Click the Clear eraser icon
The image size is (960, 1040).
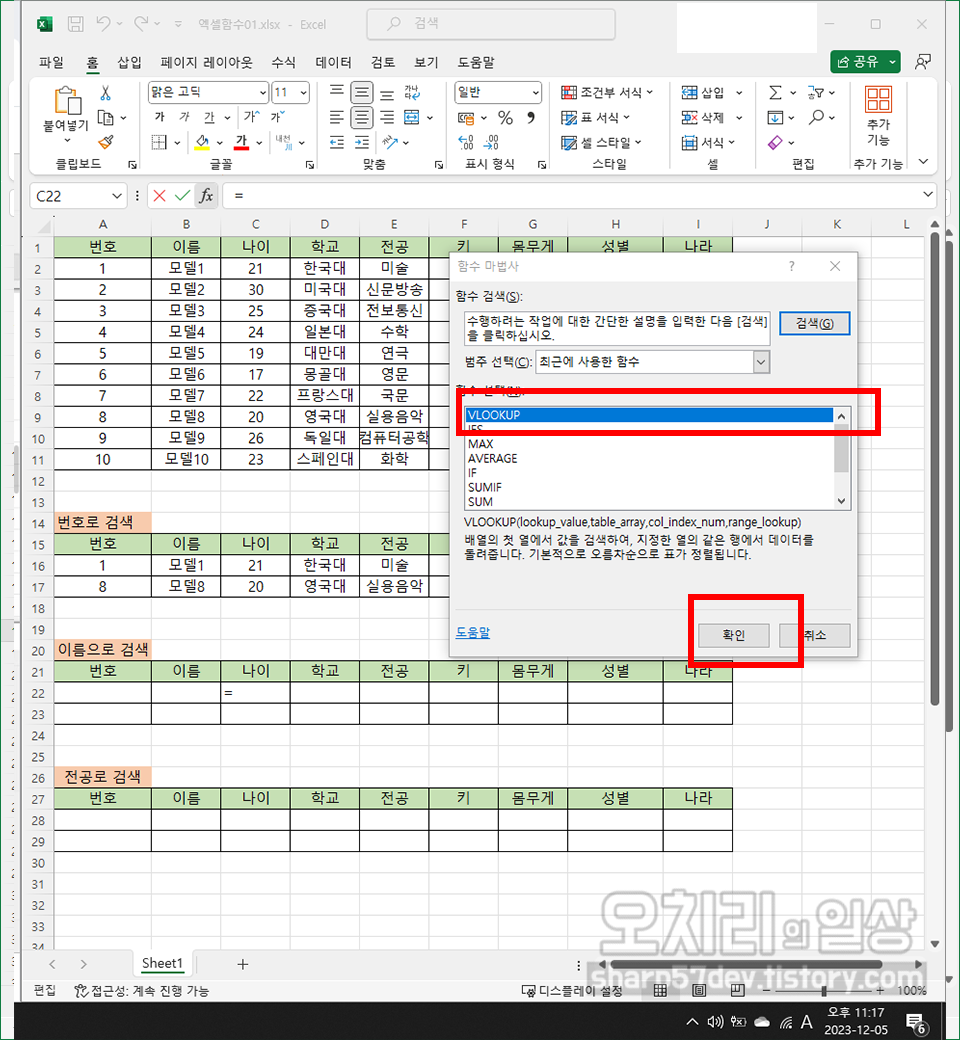point(775,142)
